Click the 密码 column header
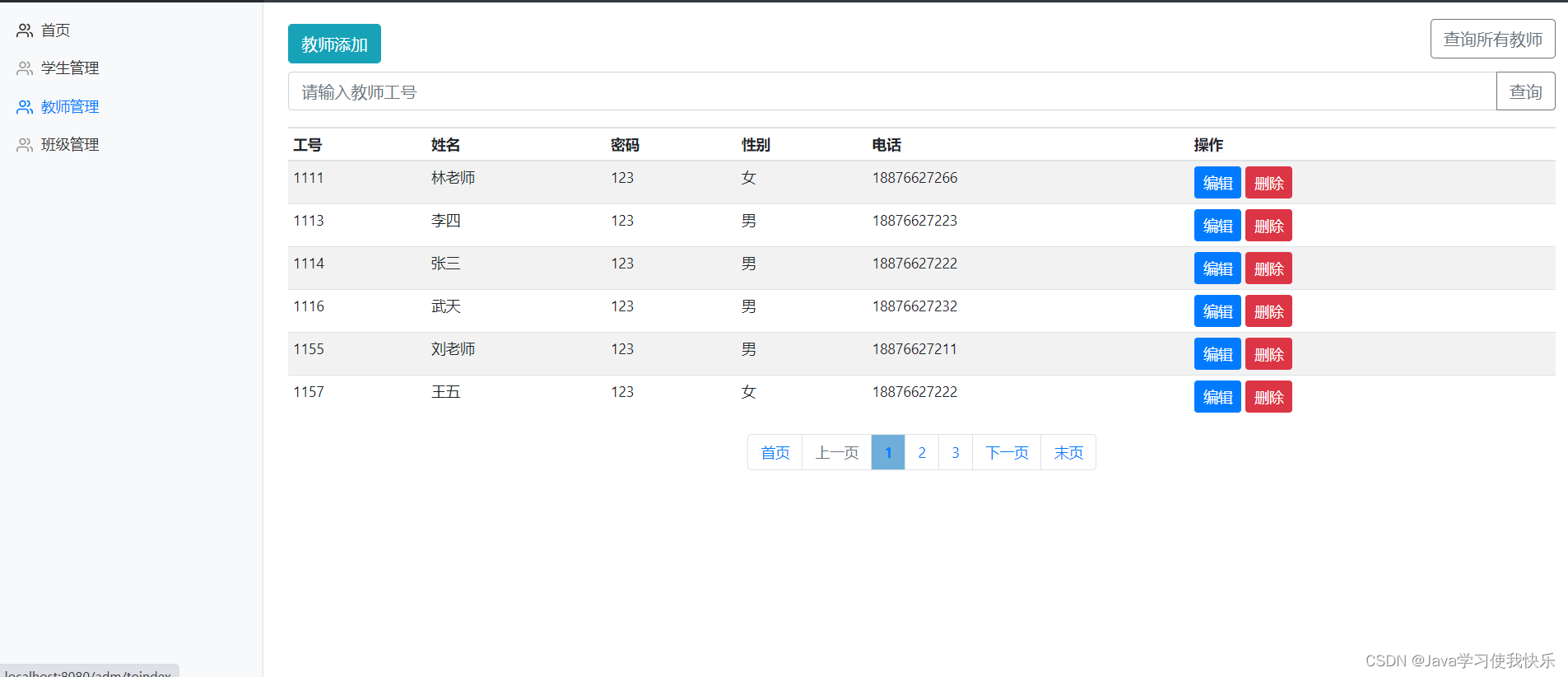The width and height of the screenshot is (1568, 677). point(625,145)
